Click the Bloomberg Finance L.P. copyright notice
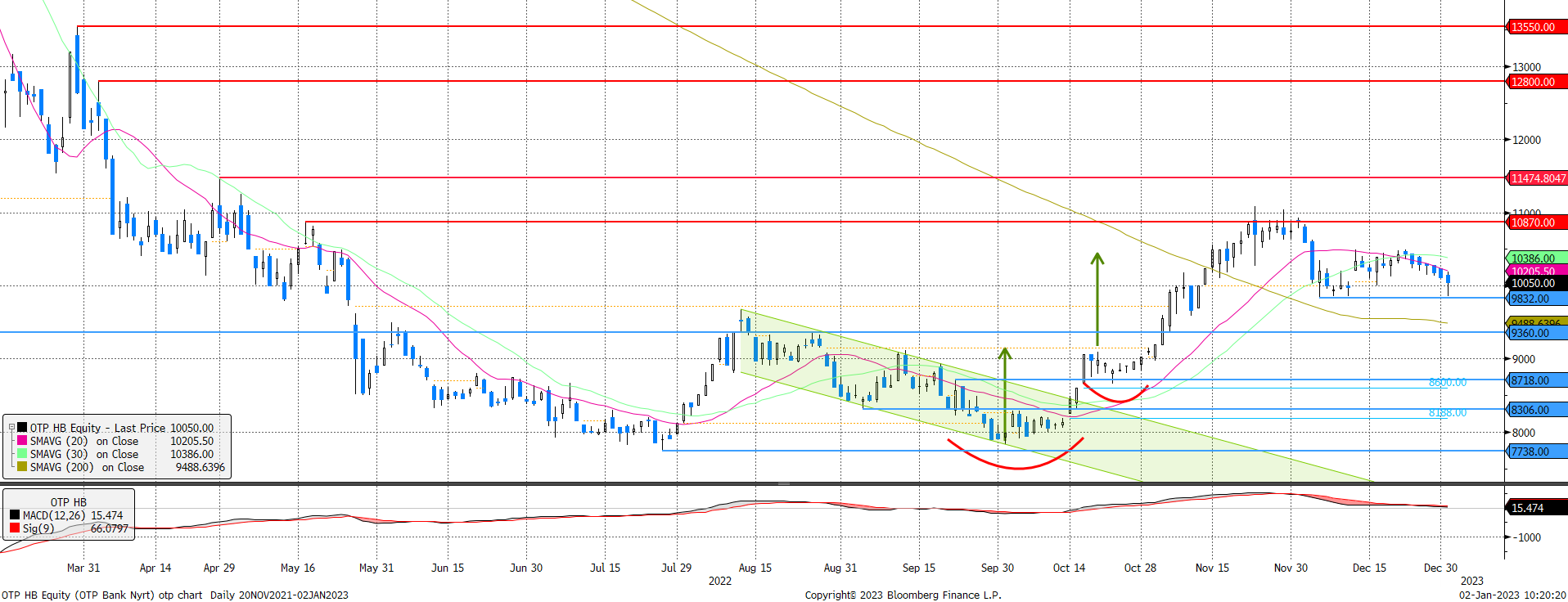The width and height of the screenshot is (1568, 602). tap(903, 595)
